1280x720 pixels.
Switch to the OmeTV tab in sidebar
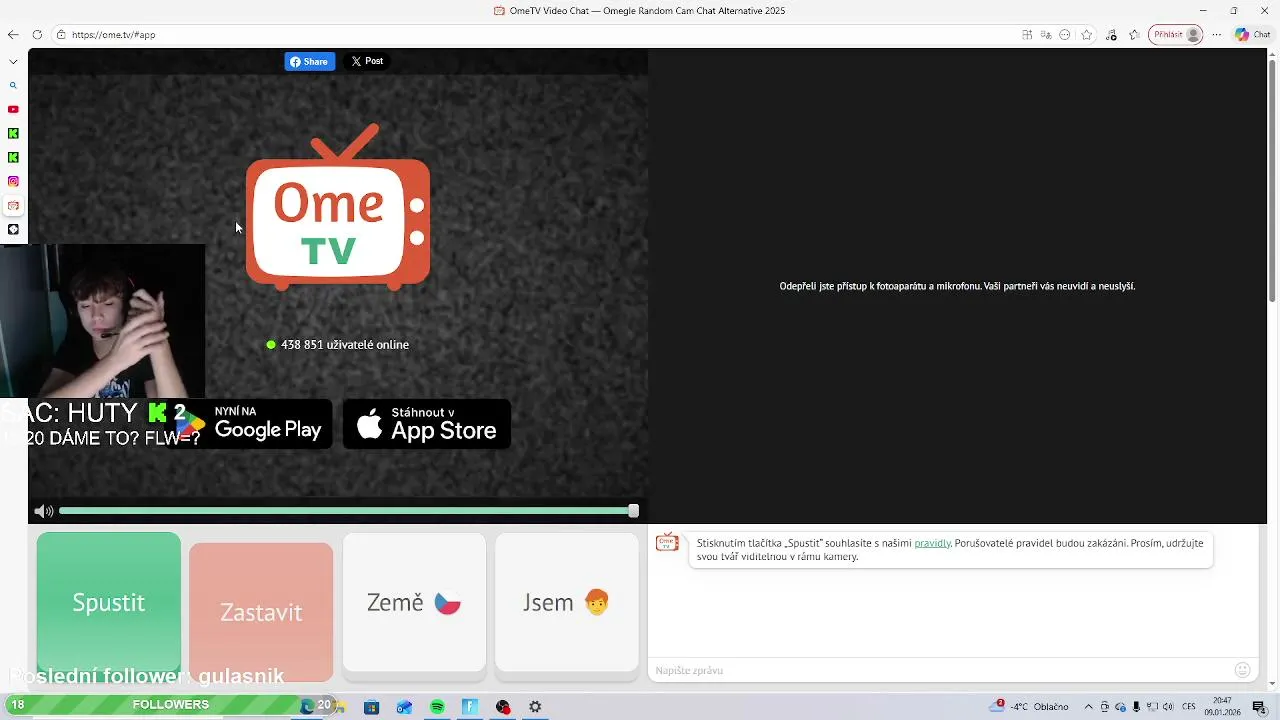click(x=13, y=205)
